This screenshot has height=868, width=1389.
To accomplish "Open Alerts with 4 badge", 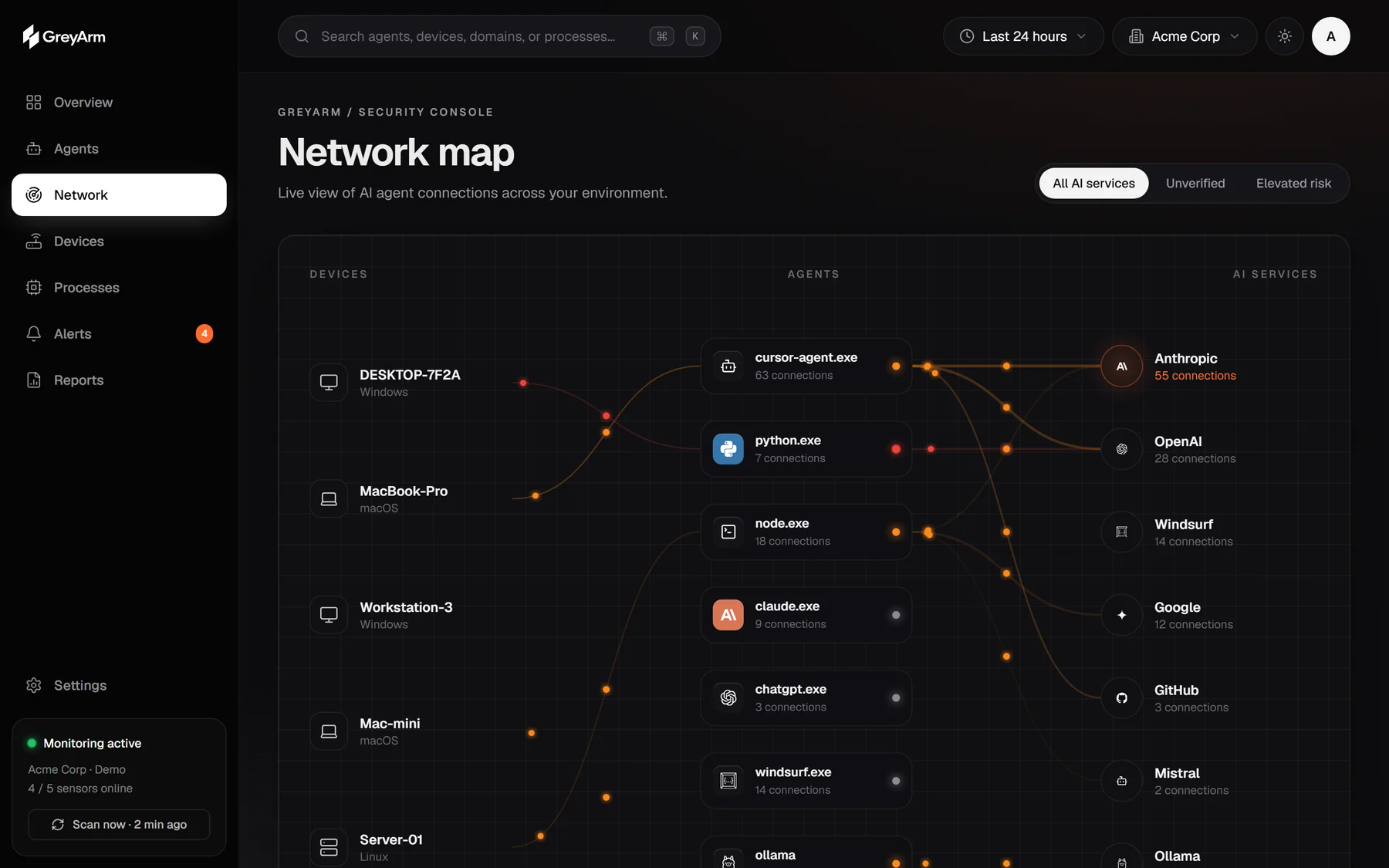I will click(119, 334).
